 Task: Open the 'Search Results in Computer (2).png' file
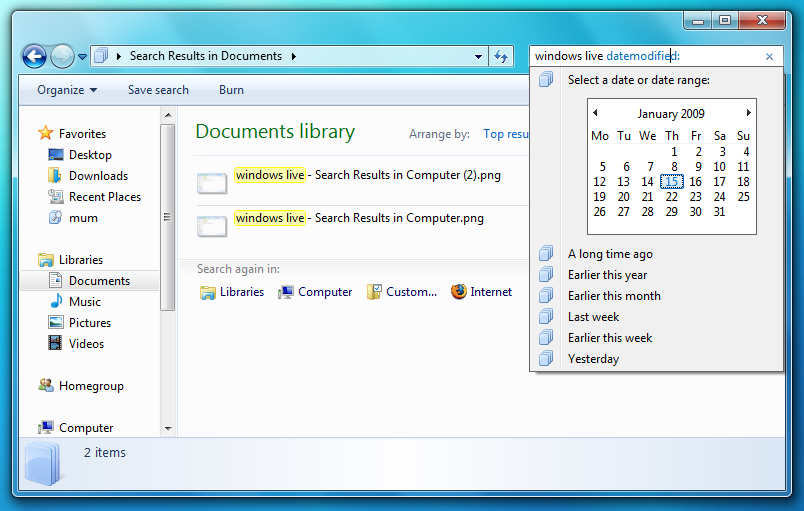point(367,175)
